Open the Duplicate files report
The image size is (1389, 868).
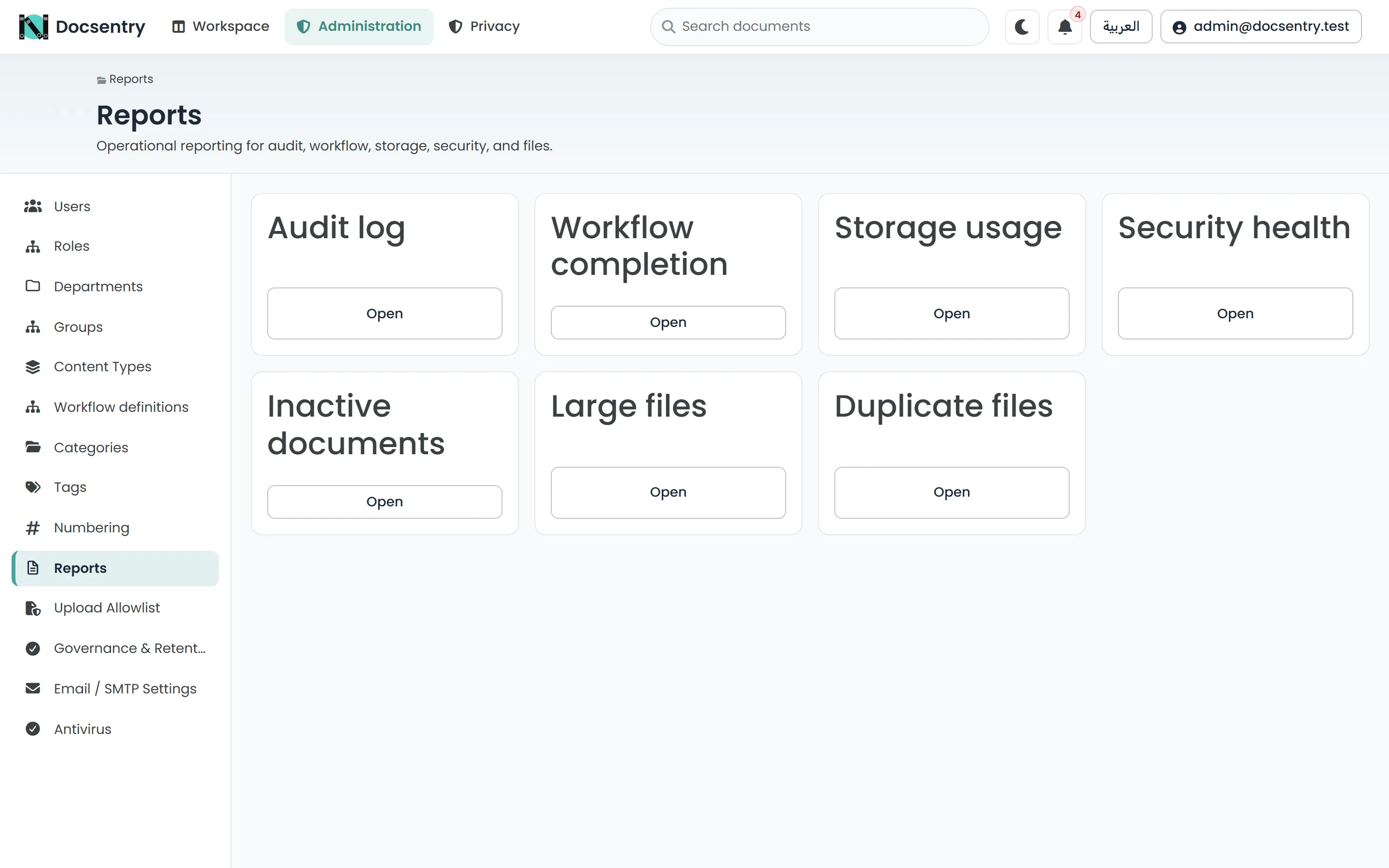(952, 492)
